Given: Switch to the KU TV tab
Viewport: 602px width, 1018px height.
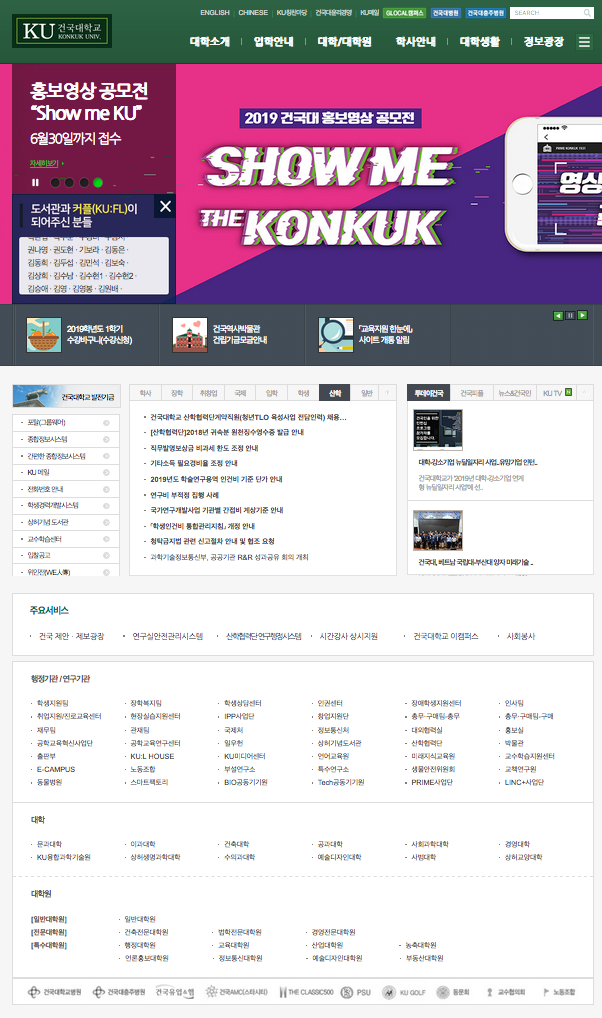Looking at the screenshot, I should tap(557, 393).
